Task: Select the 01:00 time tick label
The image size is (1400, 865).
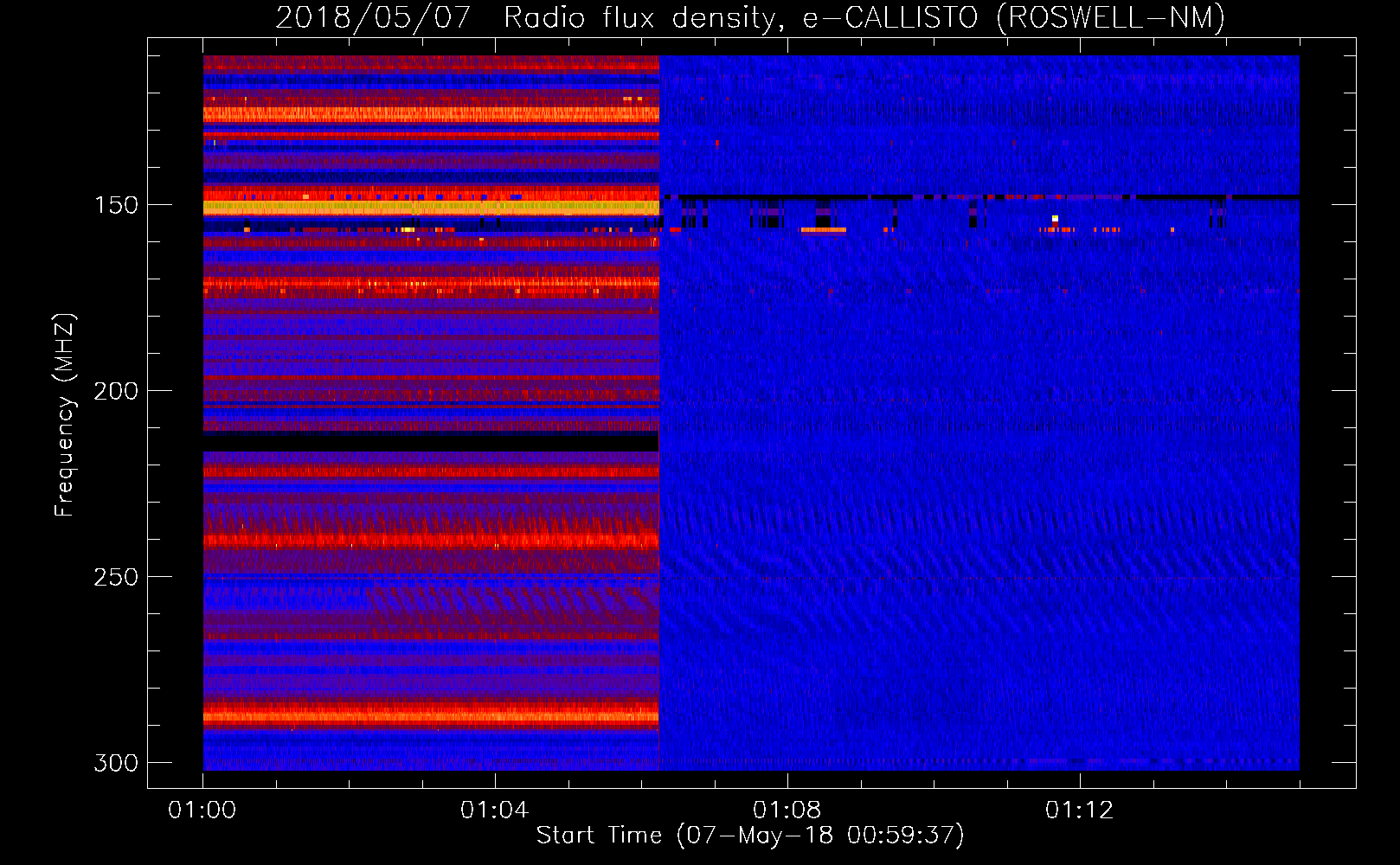Action: (x=202, y=810)
